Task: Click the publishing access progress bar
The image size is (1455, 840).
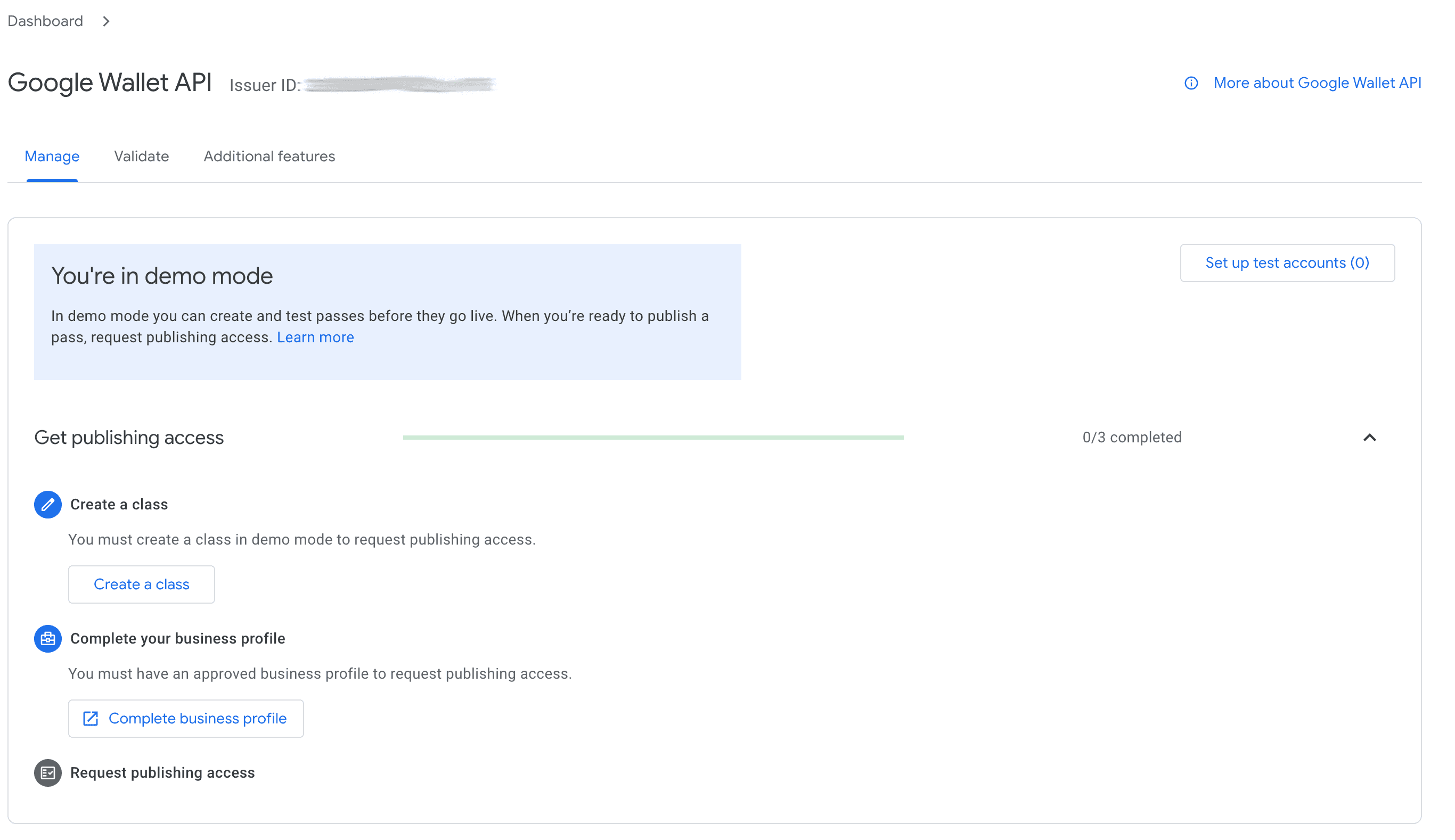Action: pos(653,438)
